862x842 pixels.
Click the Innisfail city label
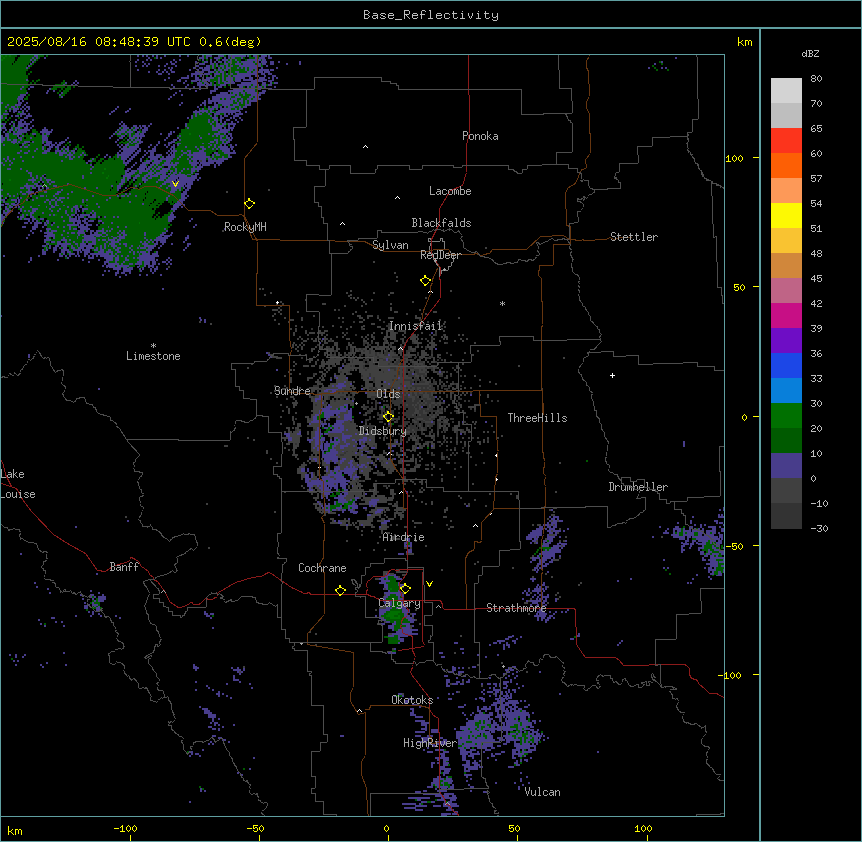tap(416, 326)
